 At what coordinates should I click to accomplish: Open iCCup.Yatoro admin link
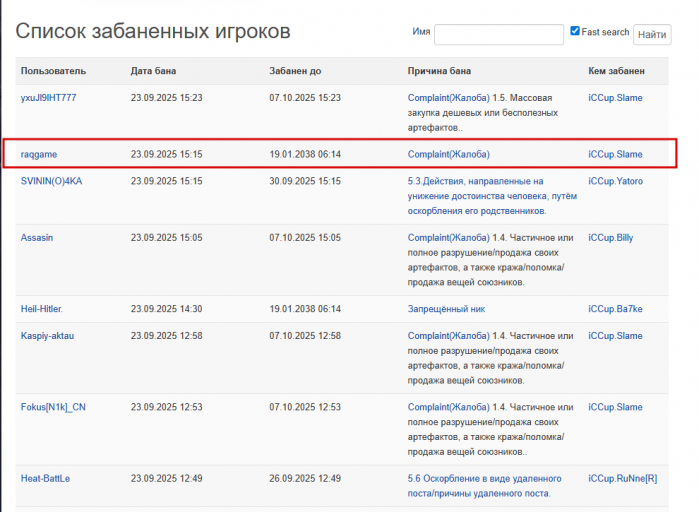tap(615, 181)
